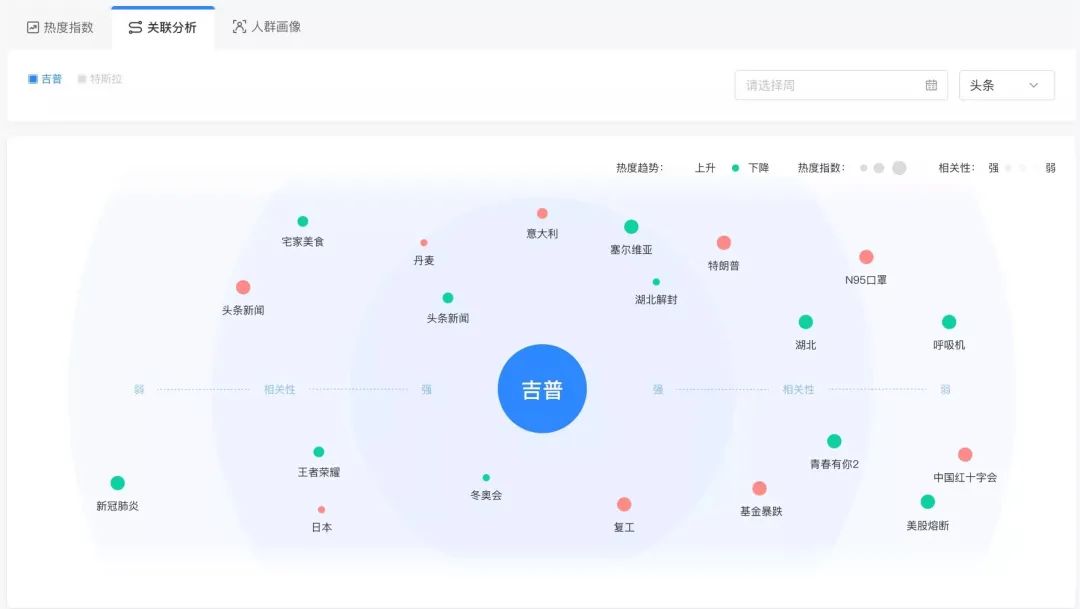Image resolution: width=1080 pixels, height=609 pixels.
Task: Click the largest 热度指数 legend circle
Action: (899, 168)
